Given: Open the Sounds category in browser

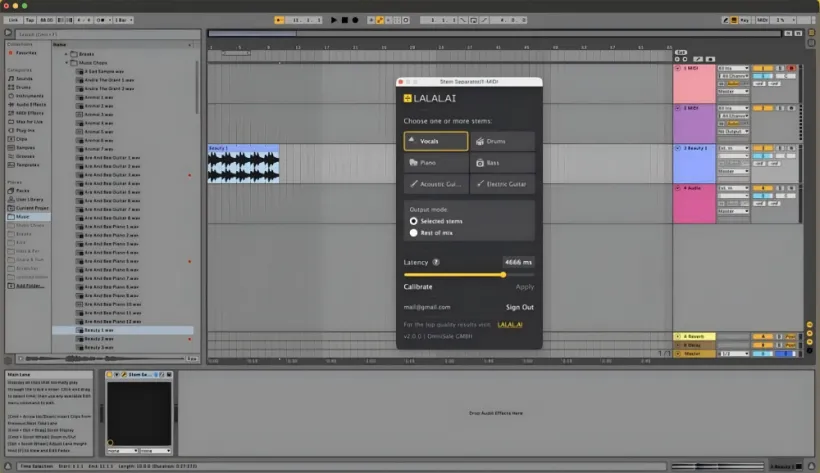Looking at the screenshot, I should (24, 78).
